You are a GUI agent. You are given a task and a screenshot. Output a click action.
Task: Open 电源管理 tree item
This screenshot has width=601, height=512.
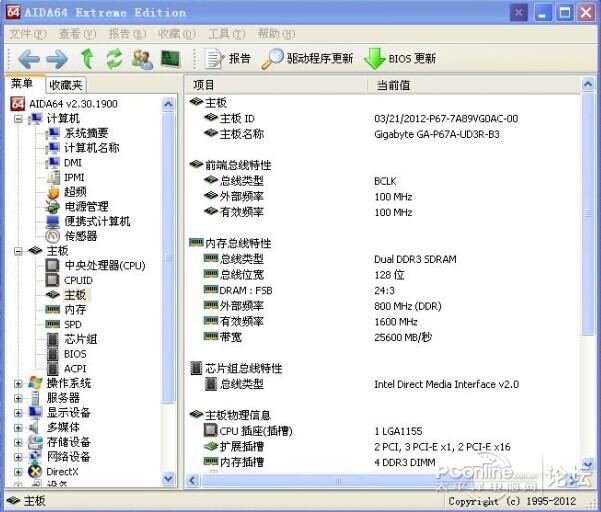click(86, 207)
